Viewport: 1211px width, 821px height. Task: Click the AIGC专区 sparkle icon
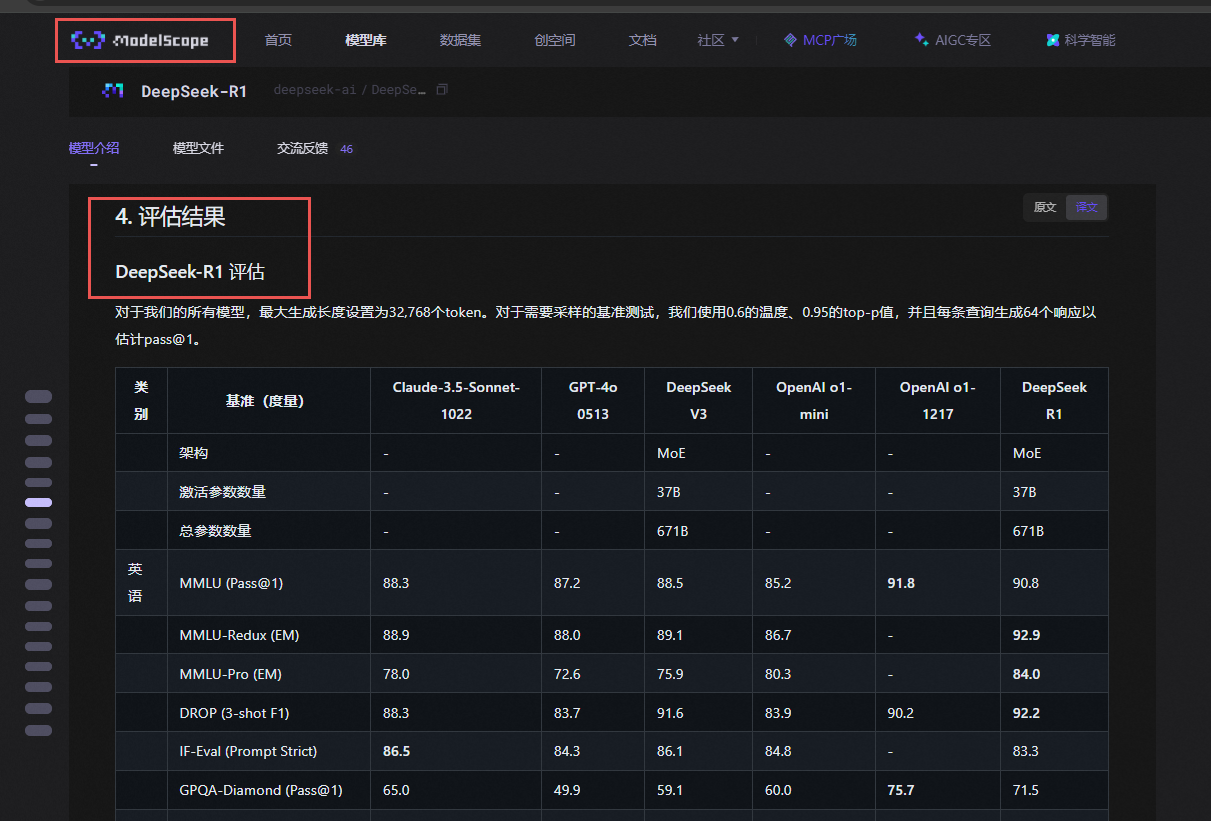pyautogui.click(x=921, y=40)
